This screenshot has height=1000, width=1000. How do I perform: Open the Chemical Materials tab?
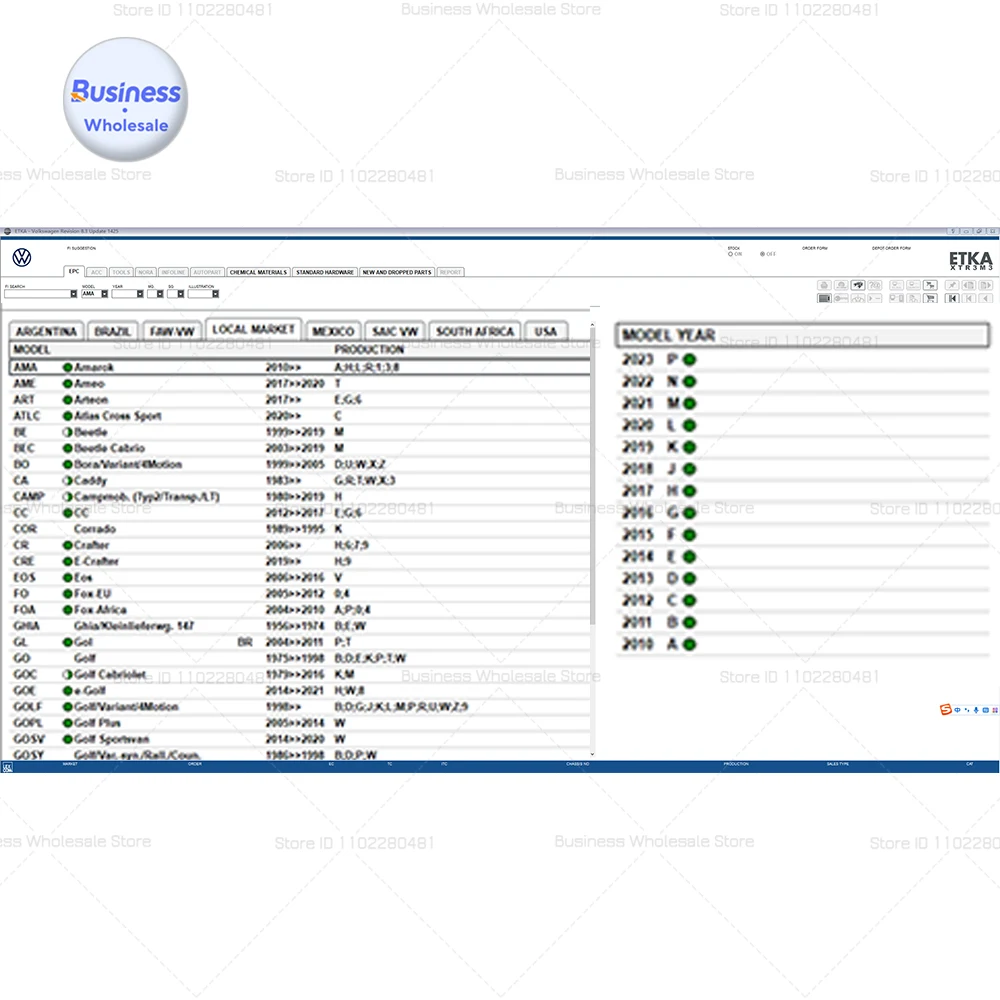click(258, 272)
